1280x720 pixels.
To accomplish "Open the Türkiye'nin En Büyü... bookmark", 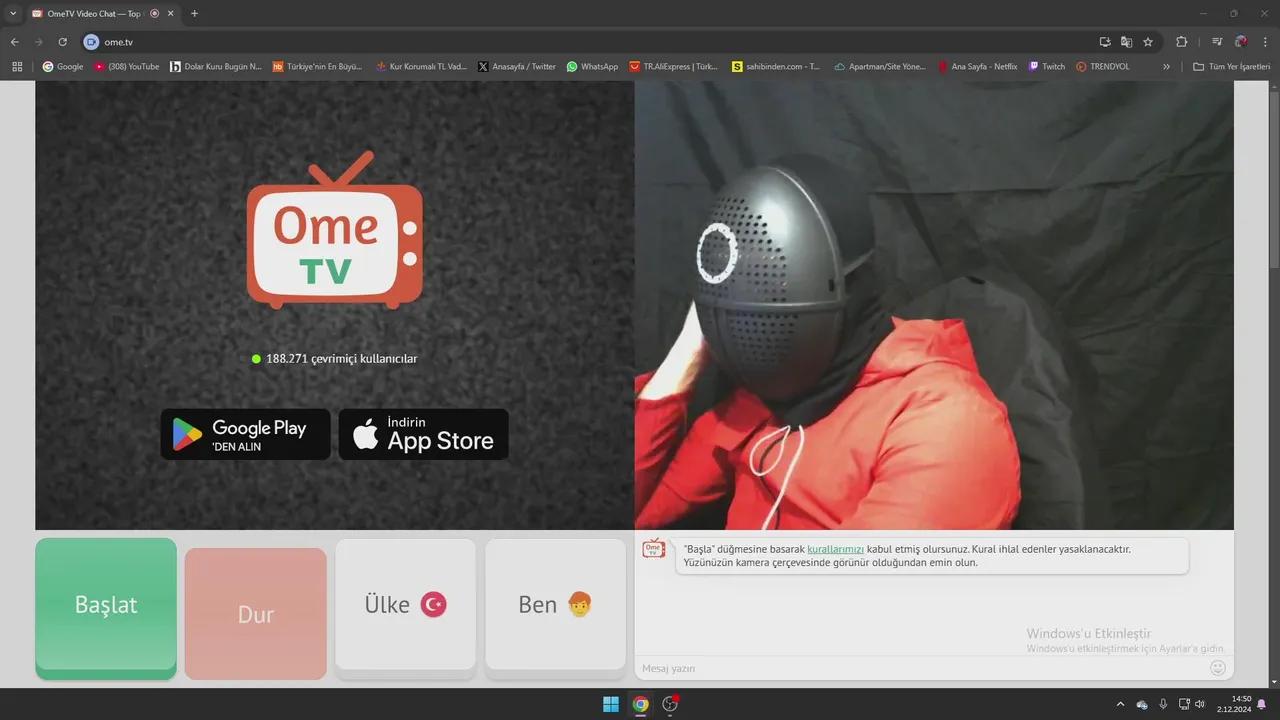I will coord(318,67).
